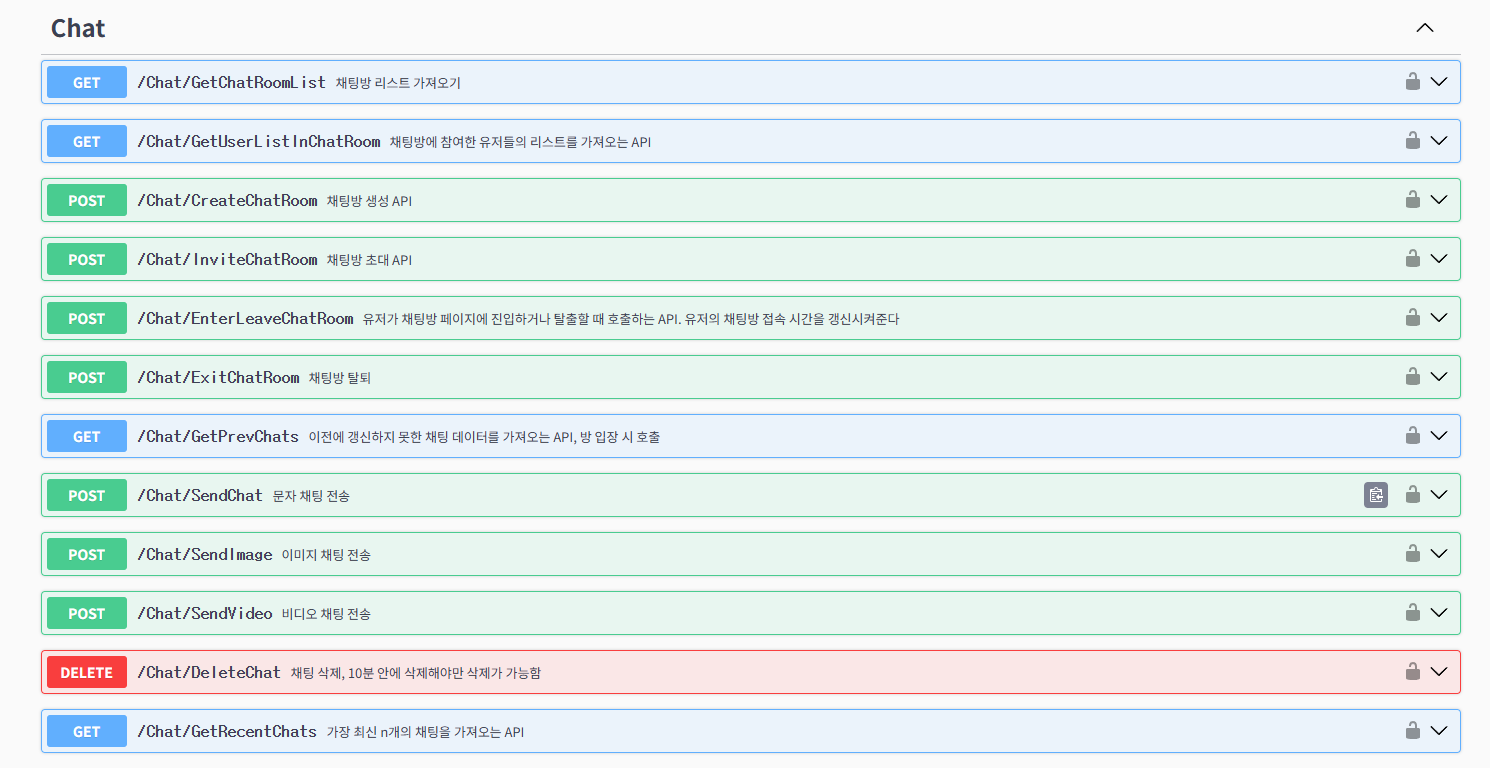Open the /Chat/ExitChatRoom path link
This screenshot has width=1490, height=768.
coord(218,377)
